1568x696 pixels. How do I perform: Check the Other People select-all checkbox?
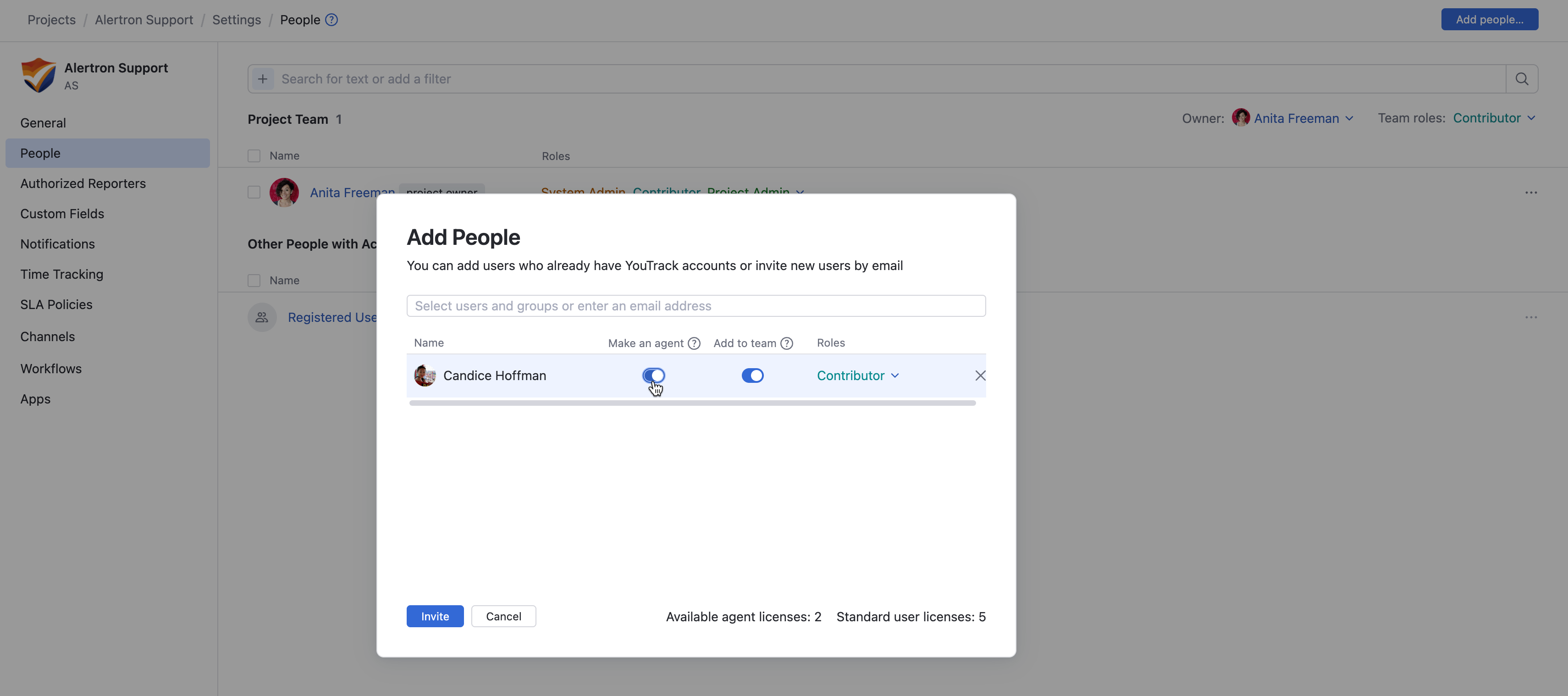click(x=254, y=281)
